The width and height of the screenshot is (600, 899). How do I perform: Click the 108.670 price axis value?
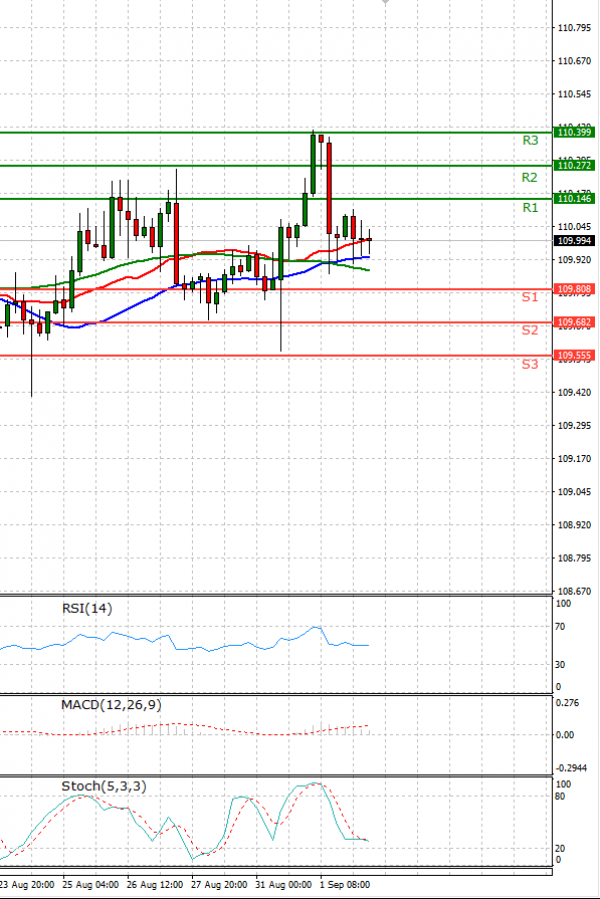pos(574,591)
